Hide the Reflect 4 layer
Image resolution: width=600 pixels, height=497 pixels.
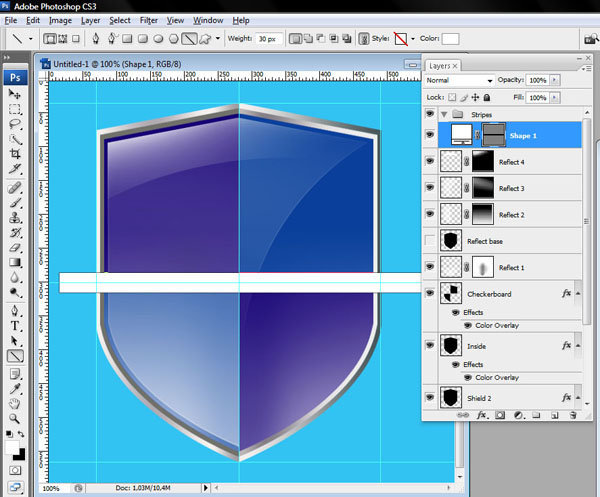430,161
